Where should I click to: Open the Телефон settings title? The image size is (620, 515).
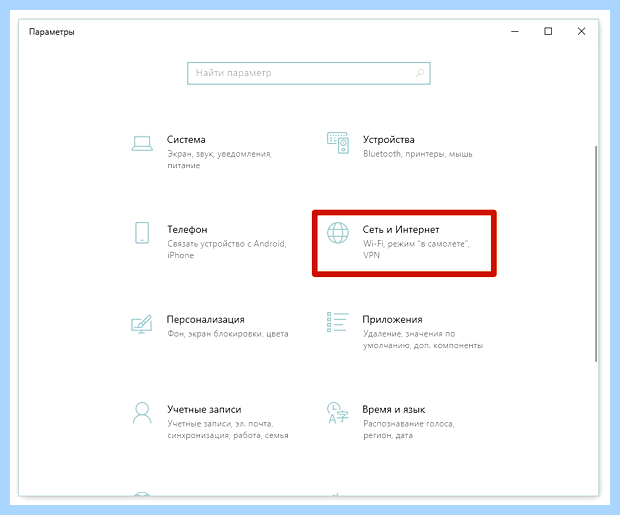point(187,229)
